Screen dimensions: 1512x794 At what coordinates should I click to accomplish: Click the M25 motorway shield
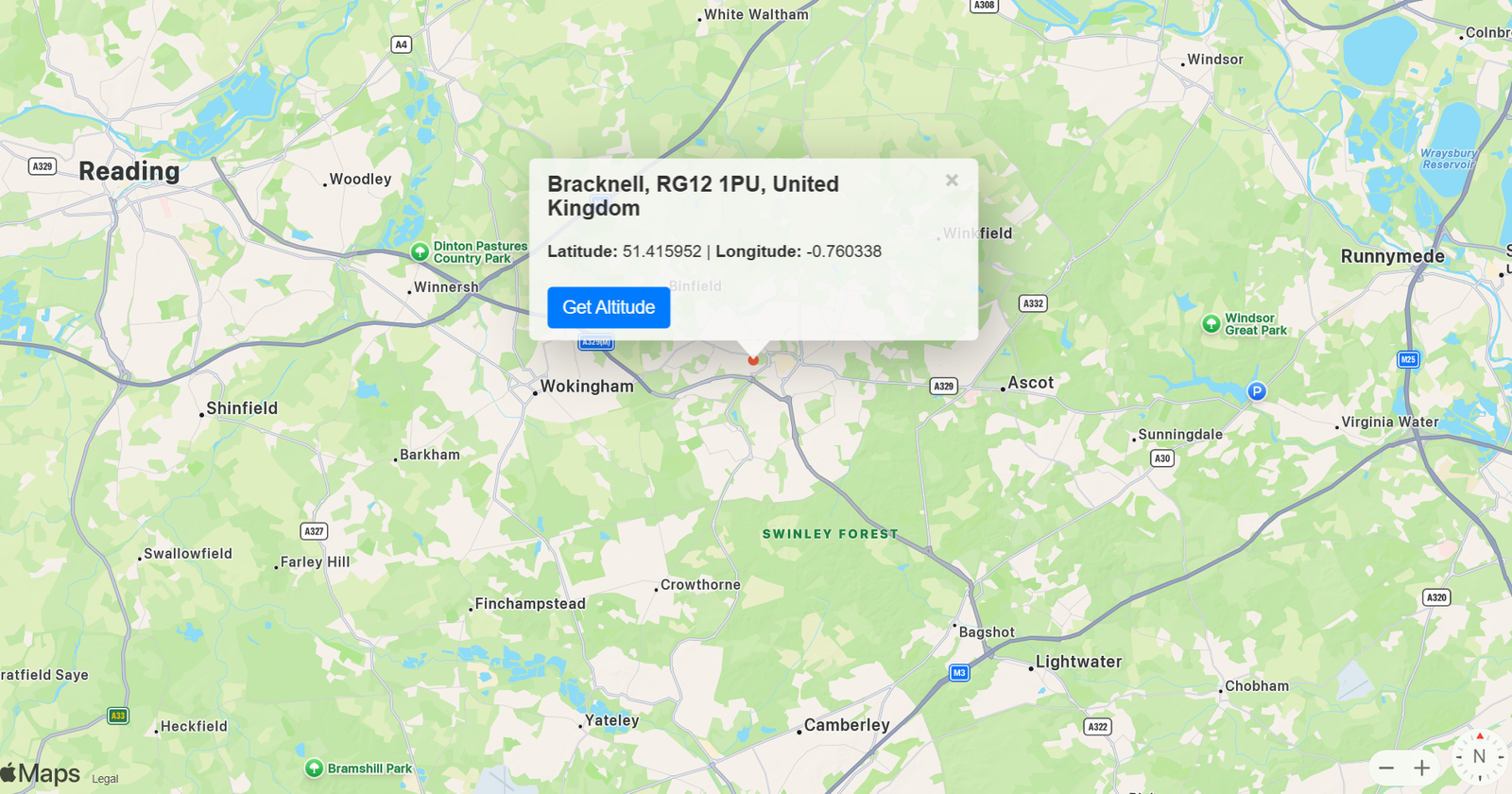coord(1408,359)
